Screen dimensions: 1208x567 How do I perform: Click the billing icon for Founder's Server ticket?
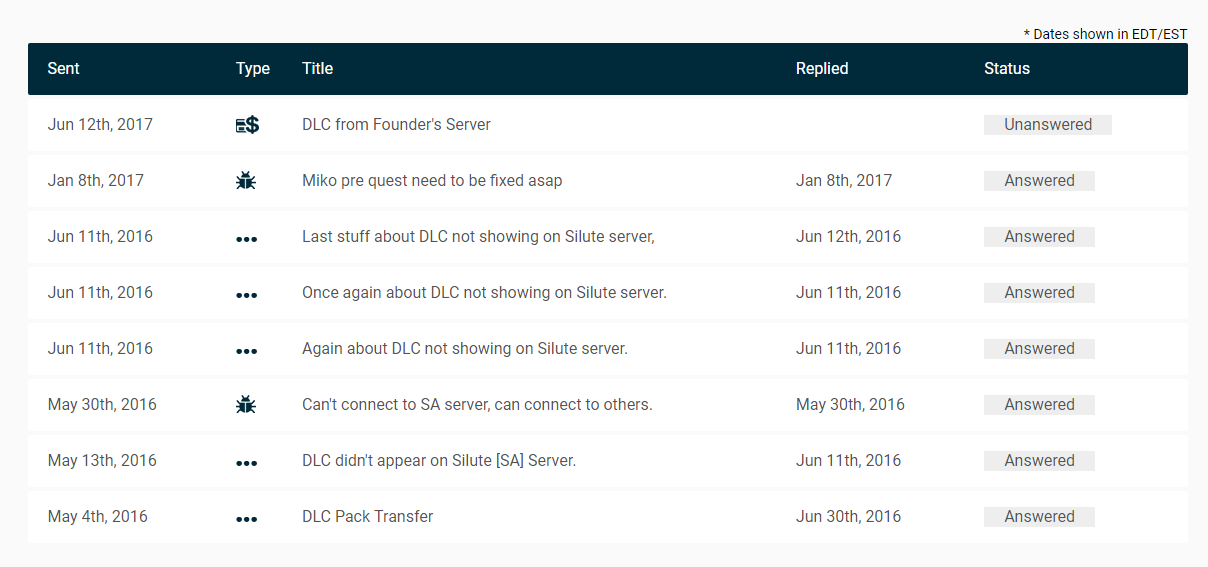247,125
